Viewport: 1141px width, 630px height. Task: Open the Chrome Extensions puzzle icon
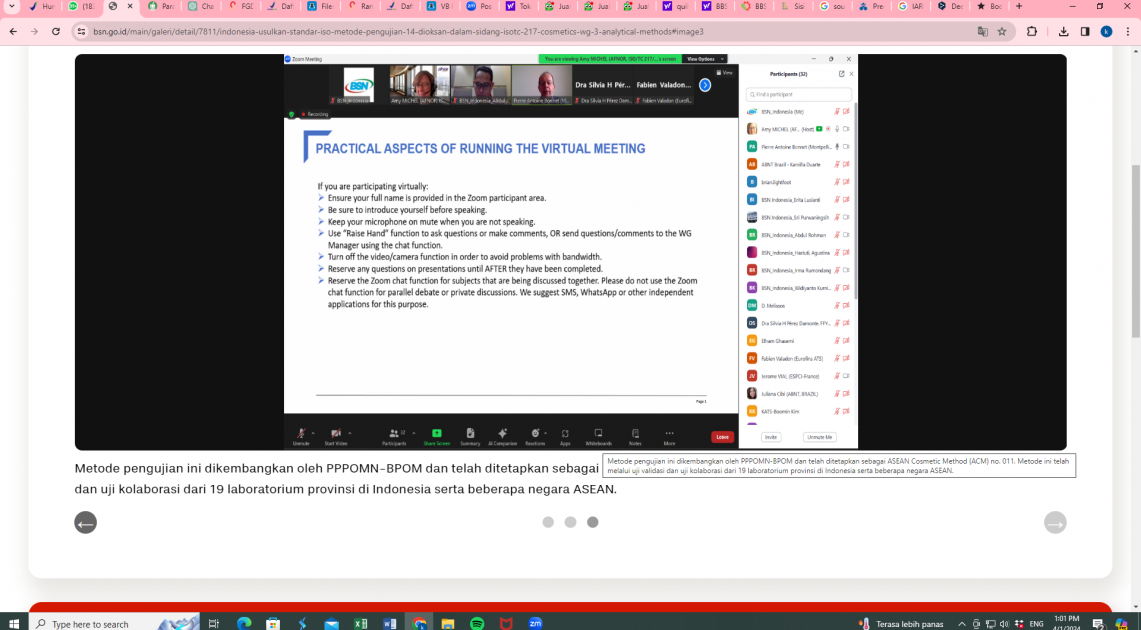point(1032,31)
